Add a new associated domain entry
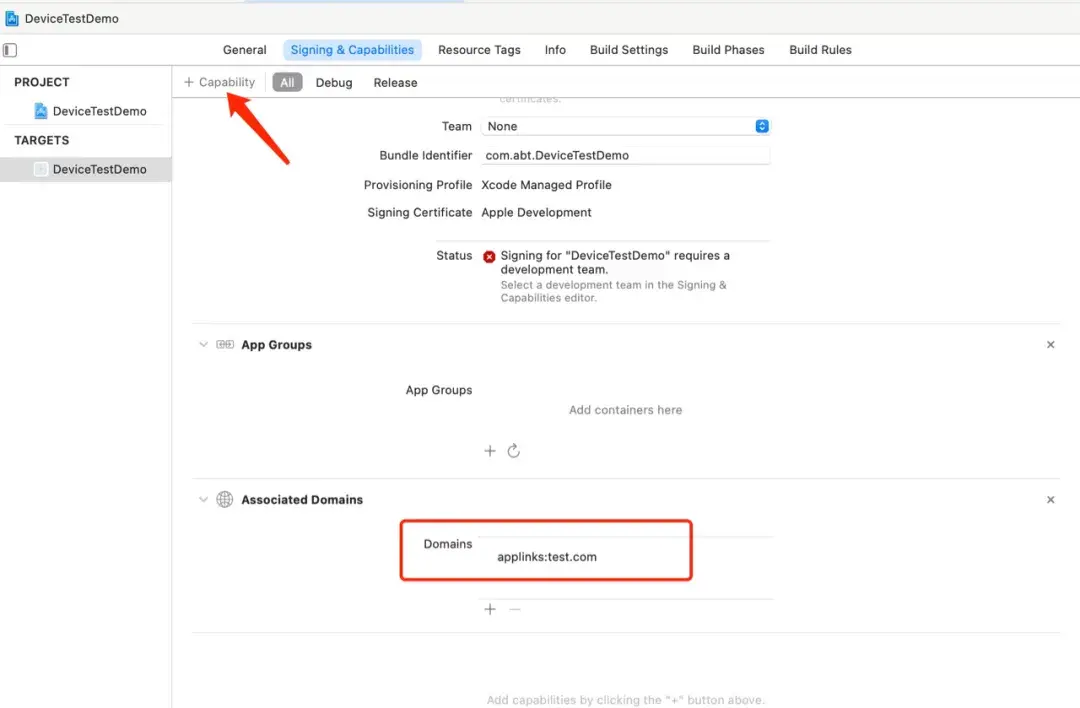 click(x=490, y=609)
